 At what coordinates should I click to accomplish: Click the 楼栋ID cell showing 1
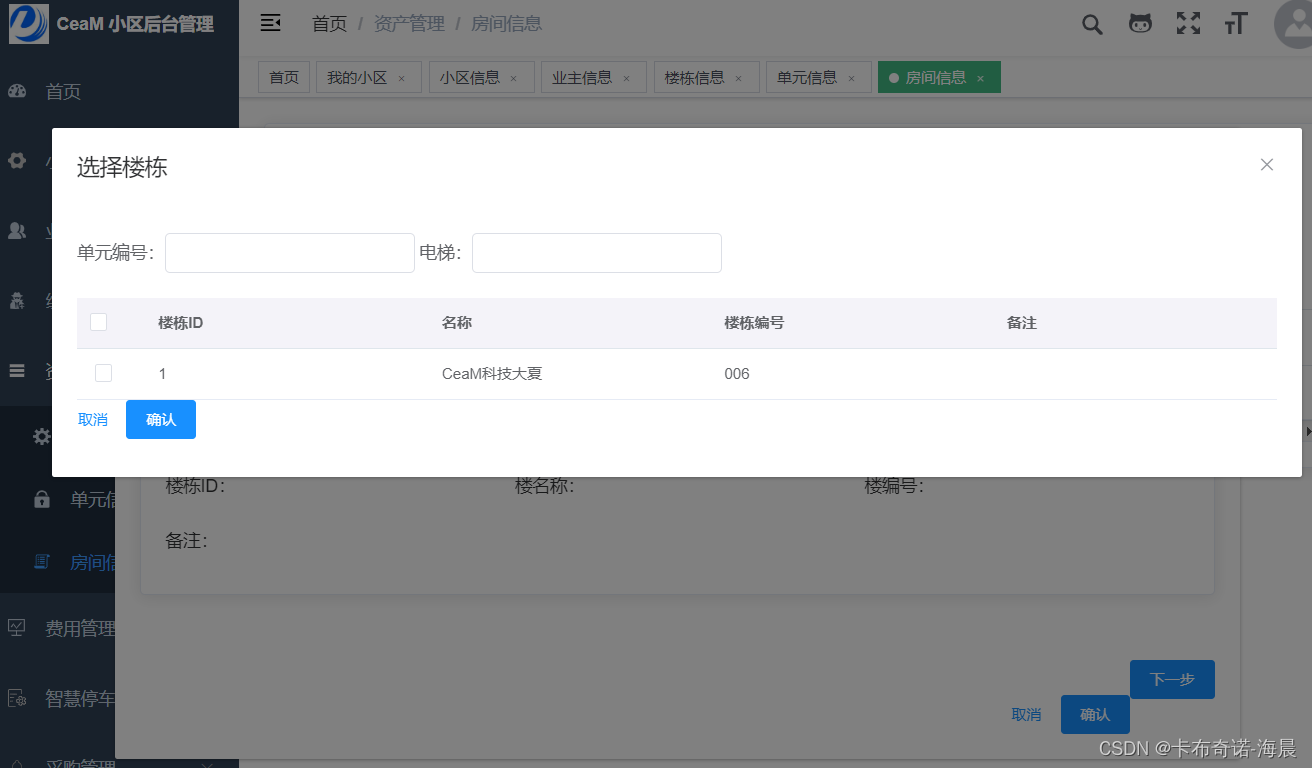(163, 374)
